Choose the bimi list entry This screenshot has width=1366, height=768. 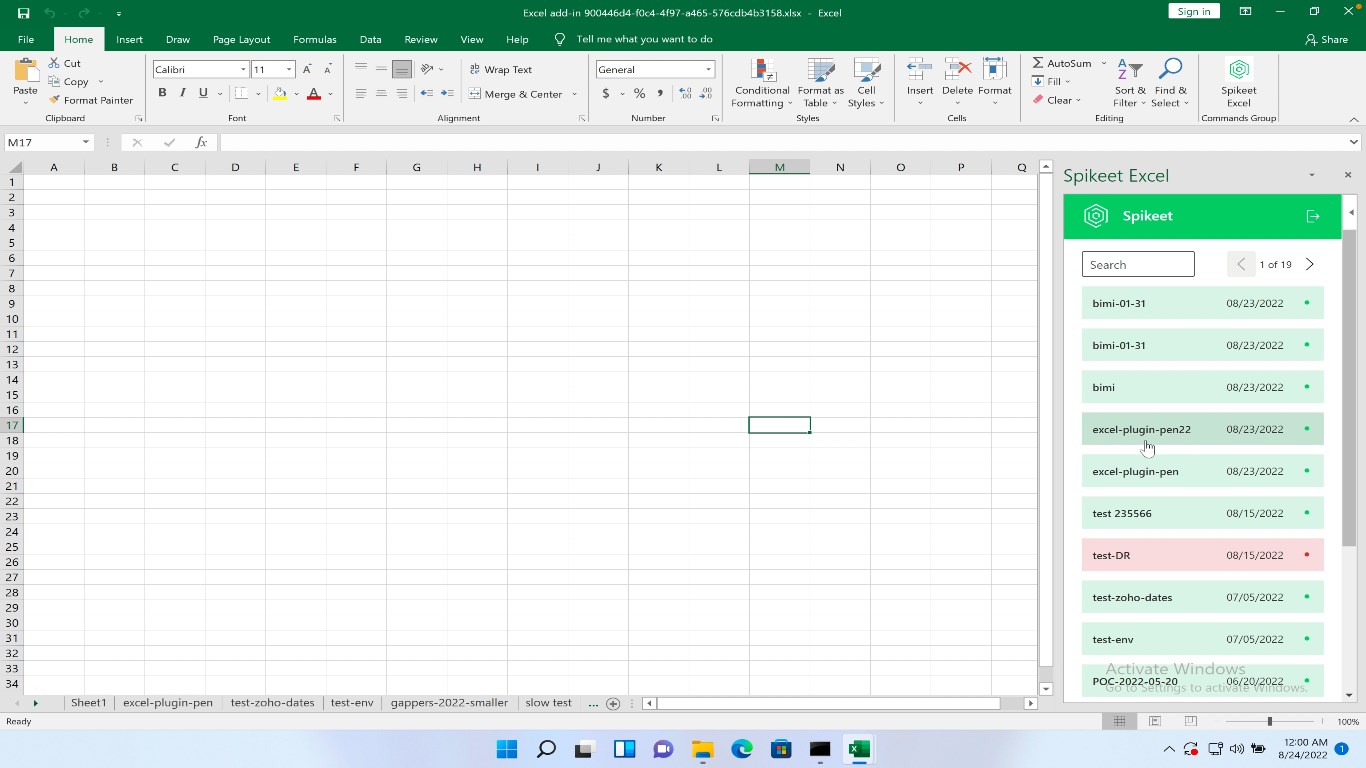pos(1202,387)
